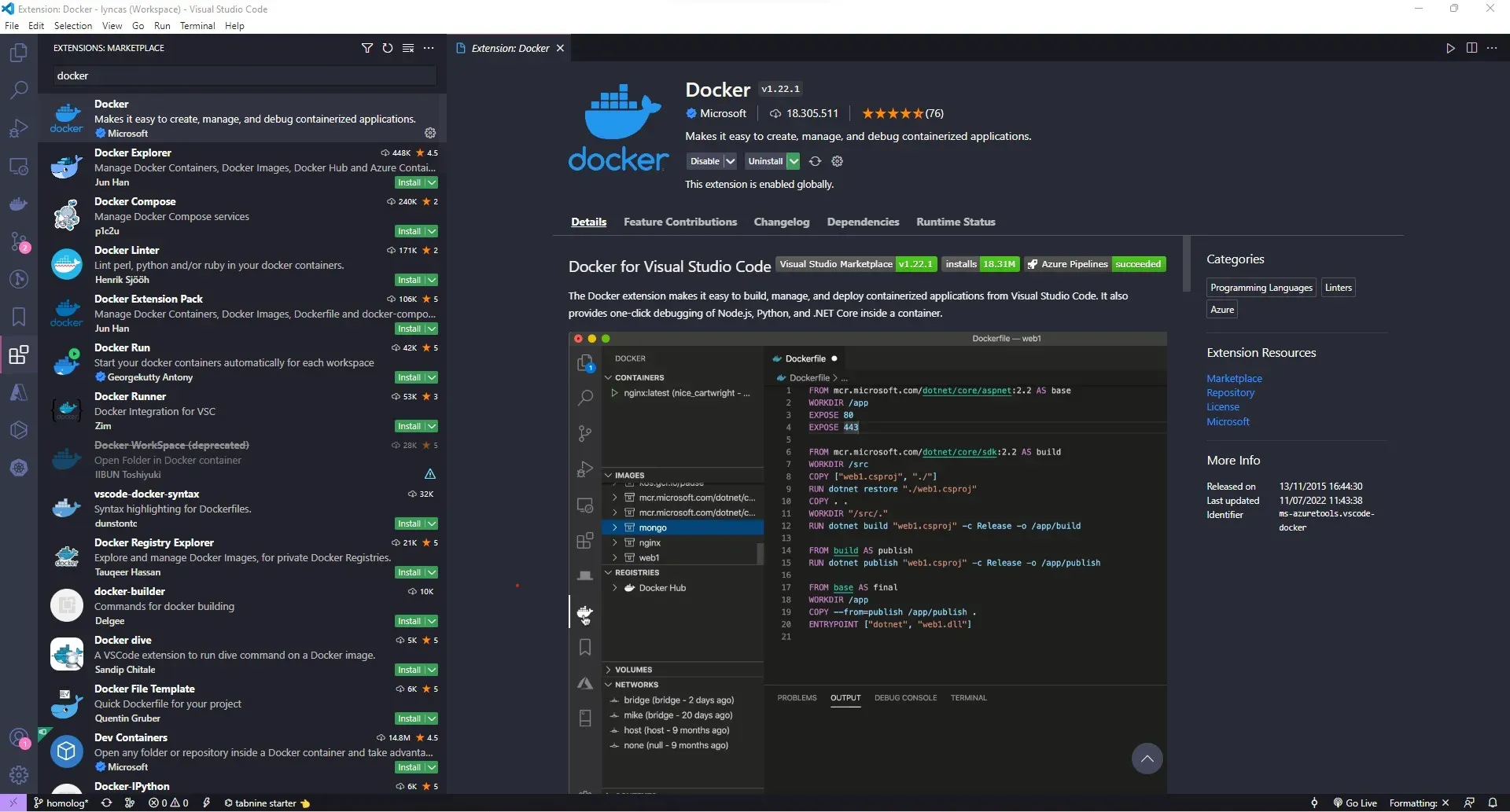The width and height of the screenshot is (1510, 812).
Task: Filter extensions with funnel icon
Action: pyautogui.click(x=366, y=48)
